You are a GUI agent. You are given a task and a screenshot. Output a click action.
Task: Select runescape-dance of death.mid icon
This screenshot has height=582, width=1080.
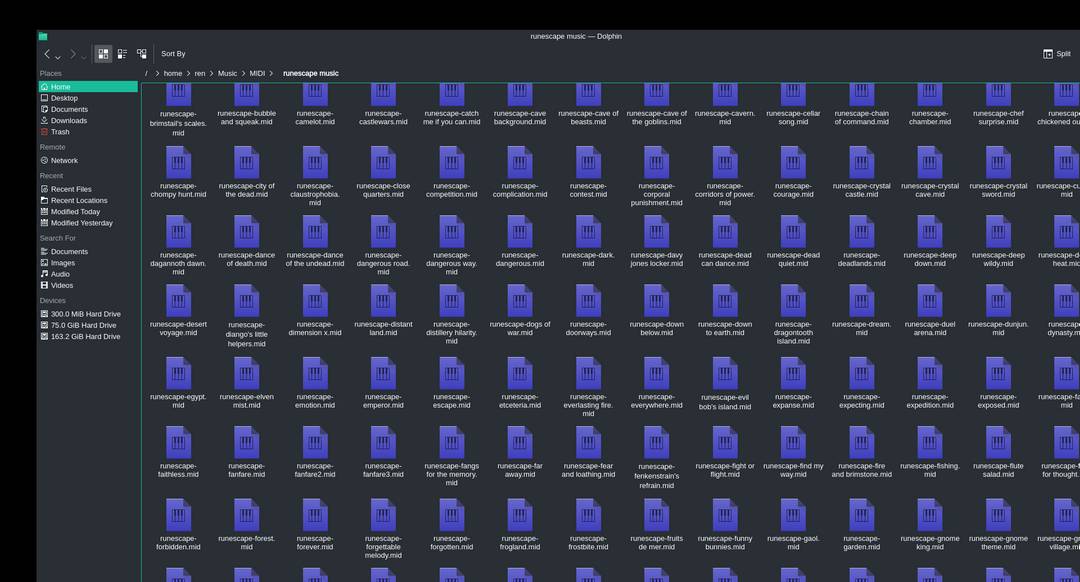247,231
